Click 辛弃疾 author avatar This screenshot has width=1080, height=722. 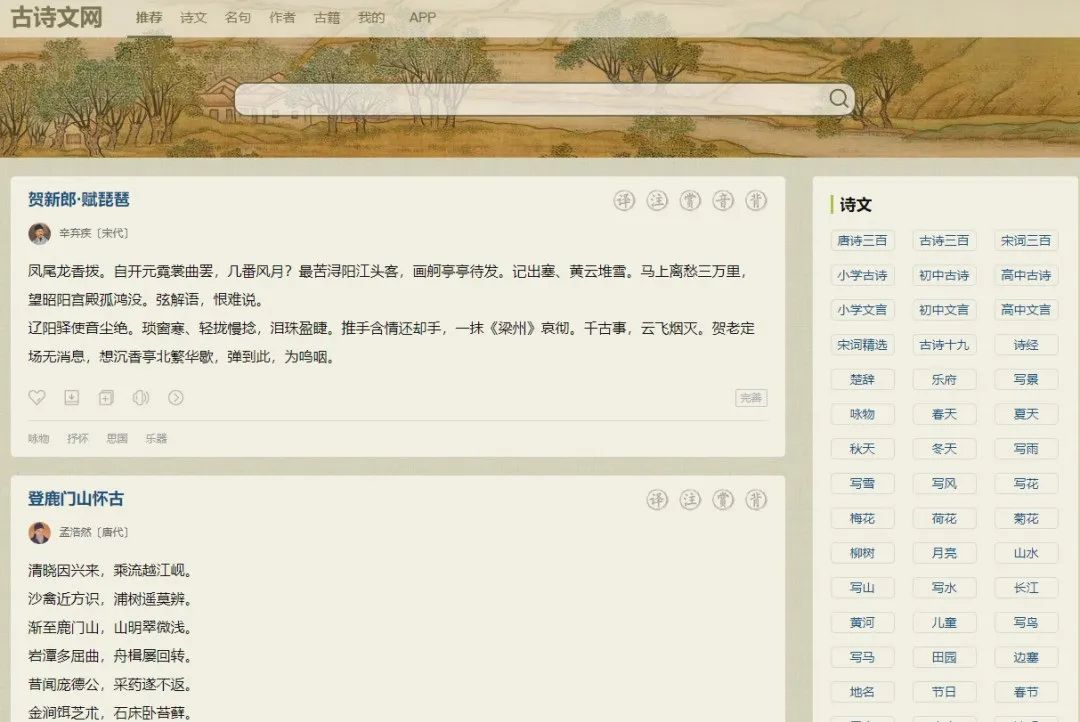39,234
